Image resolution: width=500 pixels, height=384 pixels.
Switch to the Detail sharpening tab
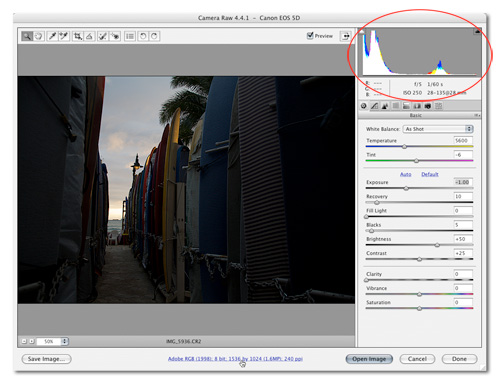[385, 106]
